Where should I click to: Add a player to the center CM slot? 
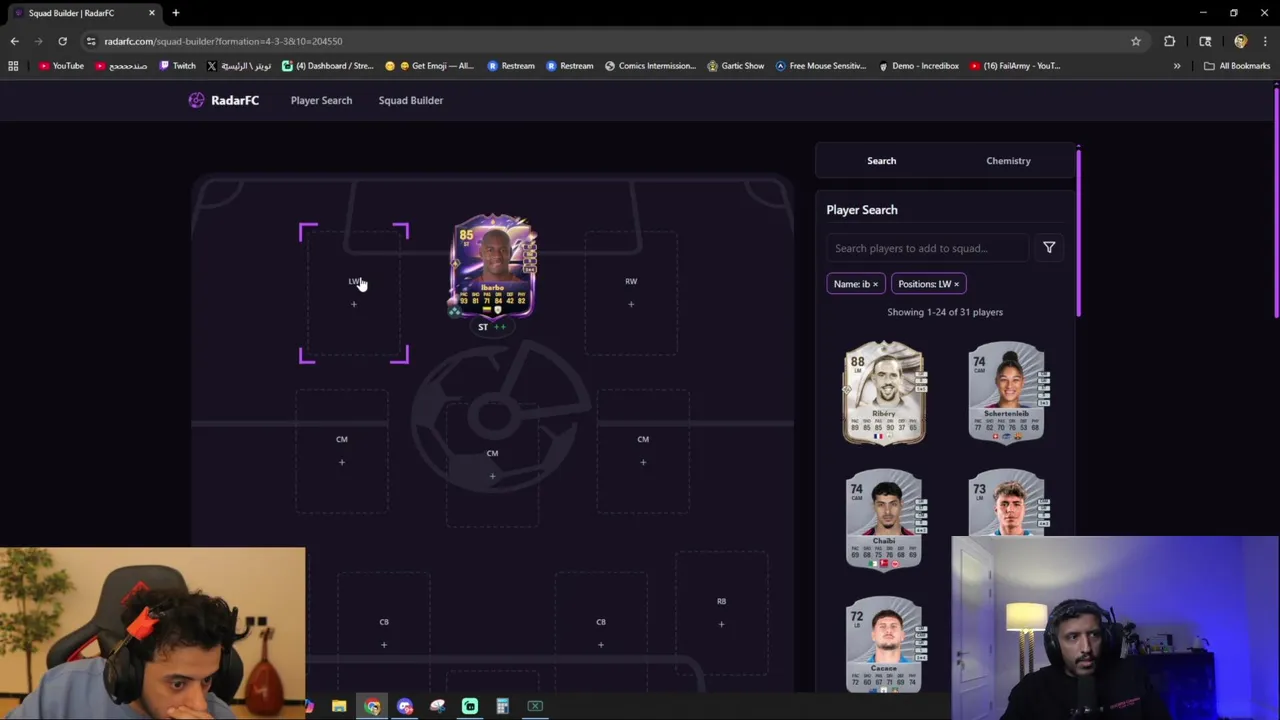pyautogui.click(x=492, y=464)
